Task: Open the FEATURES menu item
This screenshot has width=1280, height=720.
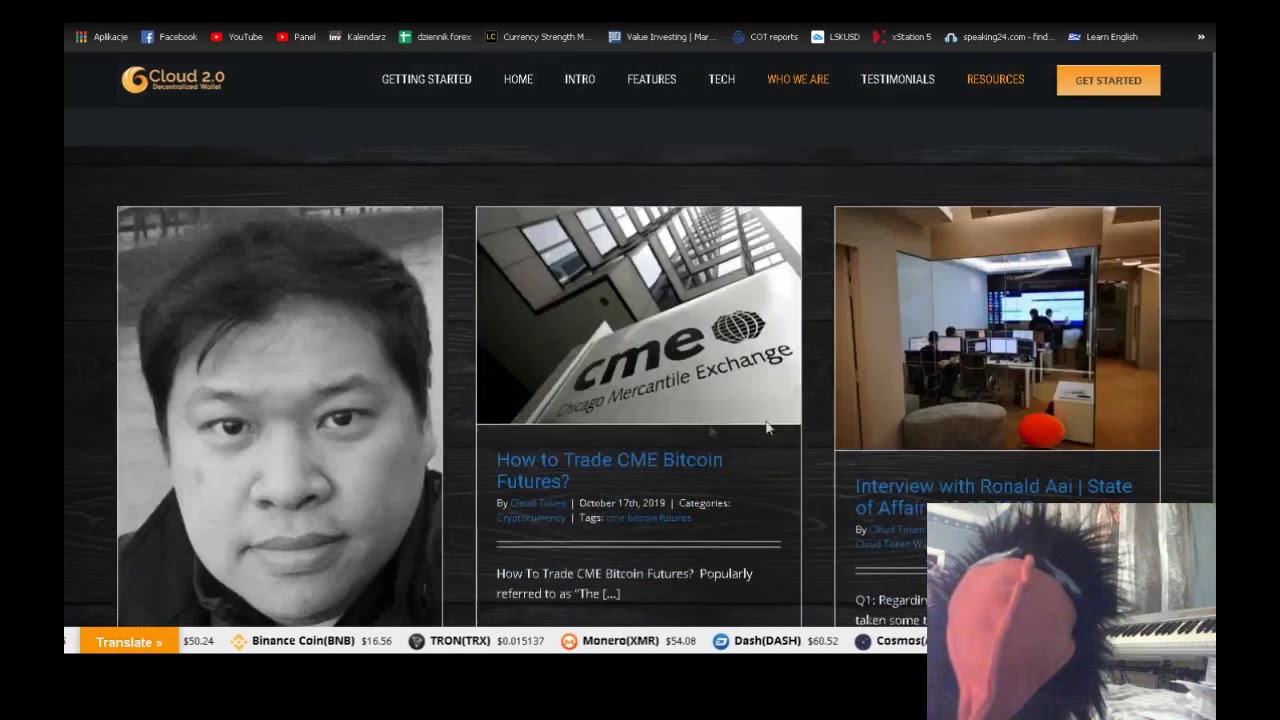Action: point(652,79)
